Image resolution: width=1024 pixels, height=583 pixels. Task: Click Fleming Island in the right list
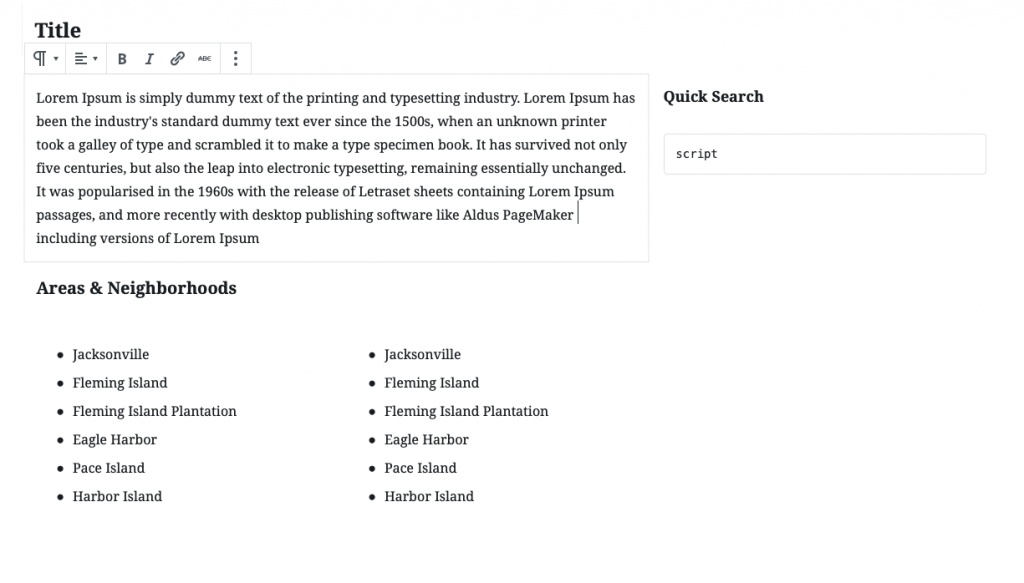(x=431, y=383)
